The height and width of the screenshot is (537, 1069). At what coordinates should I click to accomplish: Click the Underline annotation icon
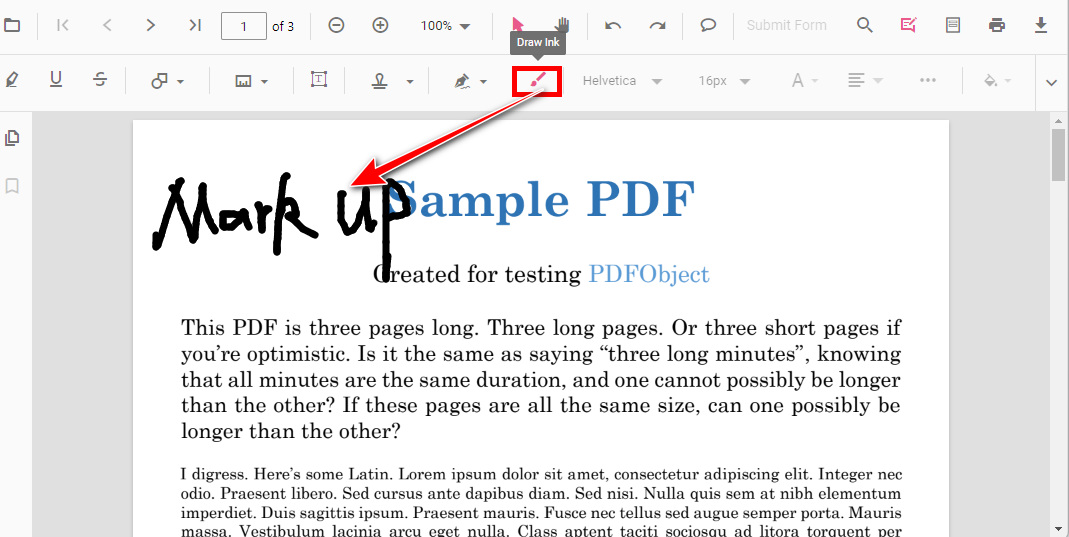(x=56, y=81)
